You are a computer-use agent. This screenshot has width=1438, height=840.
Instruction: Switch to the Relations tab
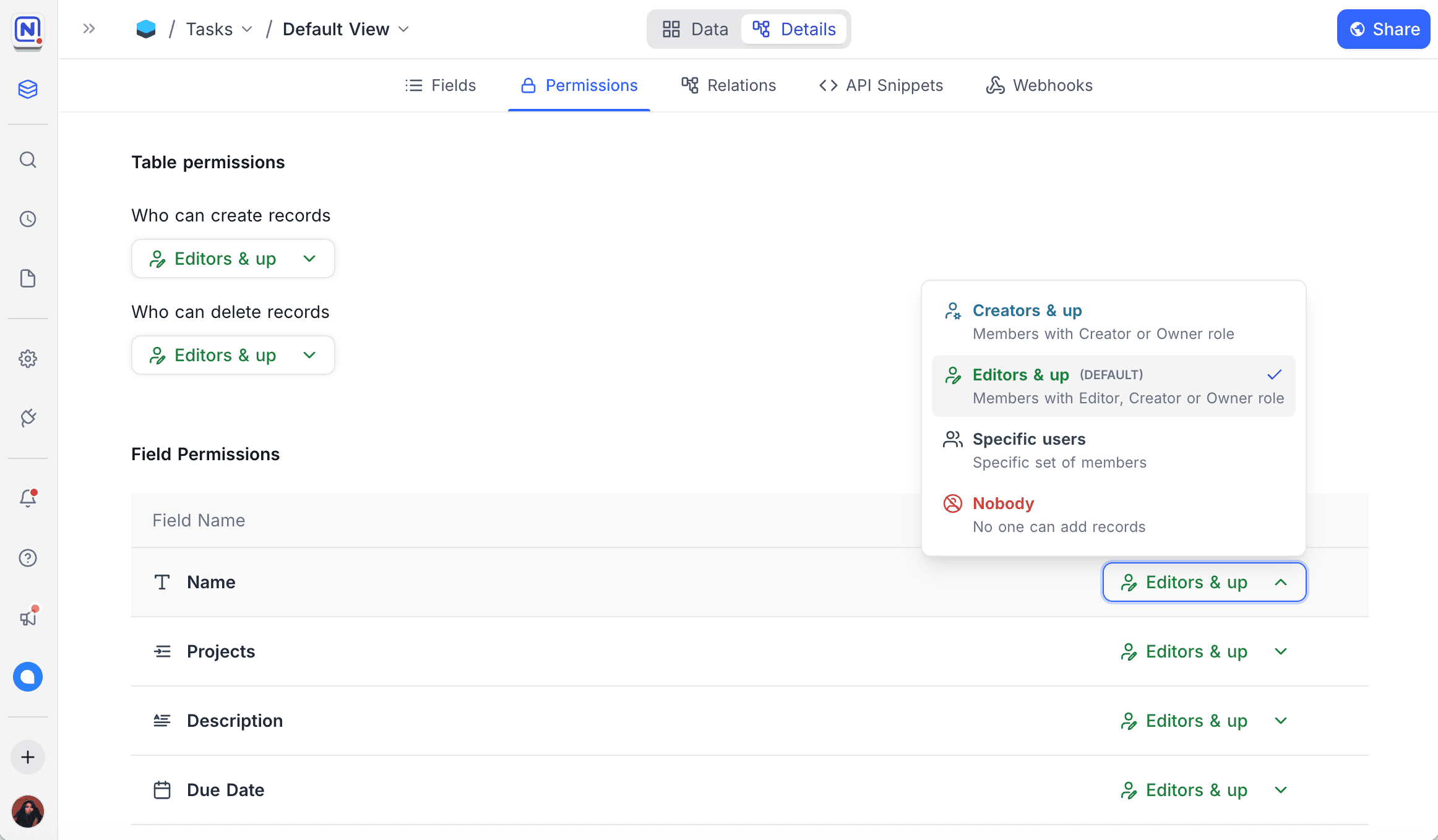(x=728, y=85)
